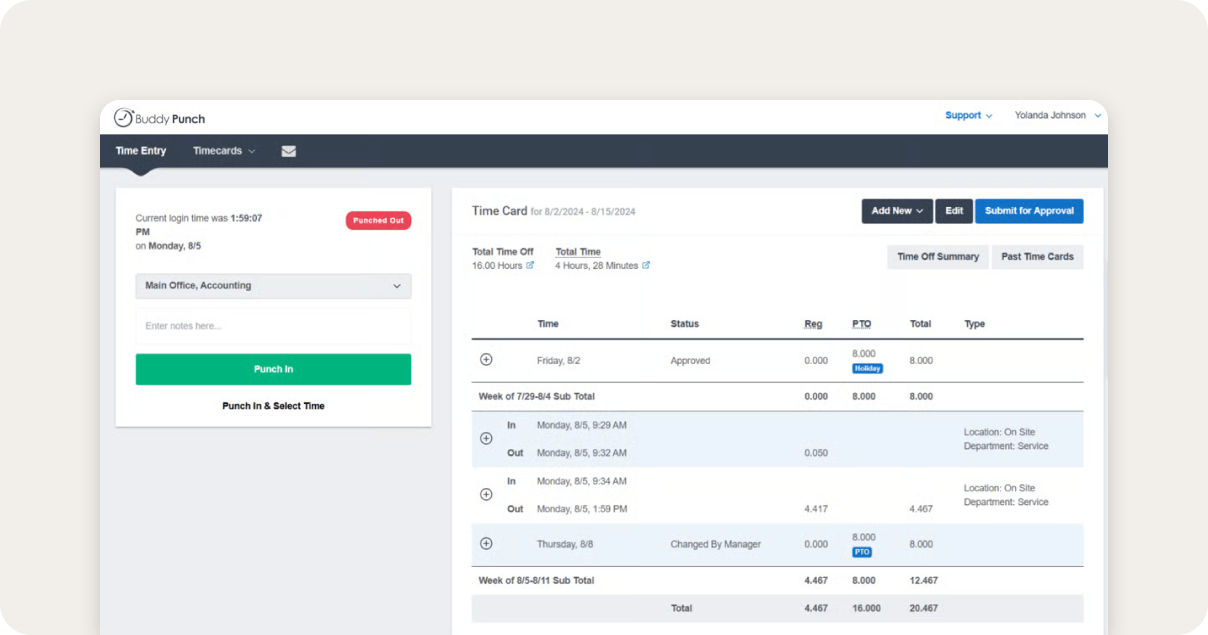Open the Support dropdown menu
The height and width of the screenshot is (635, 1208).
968,115
